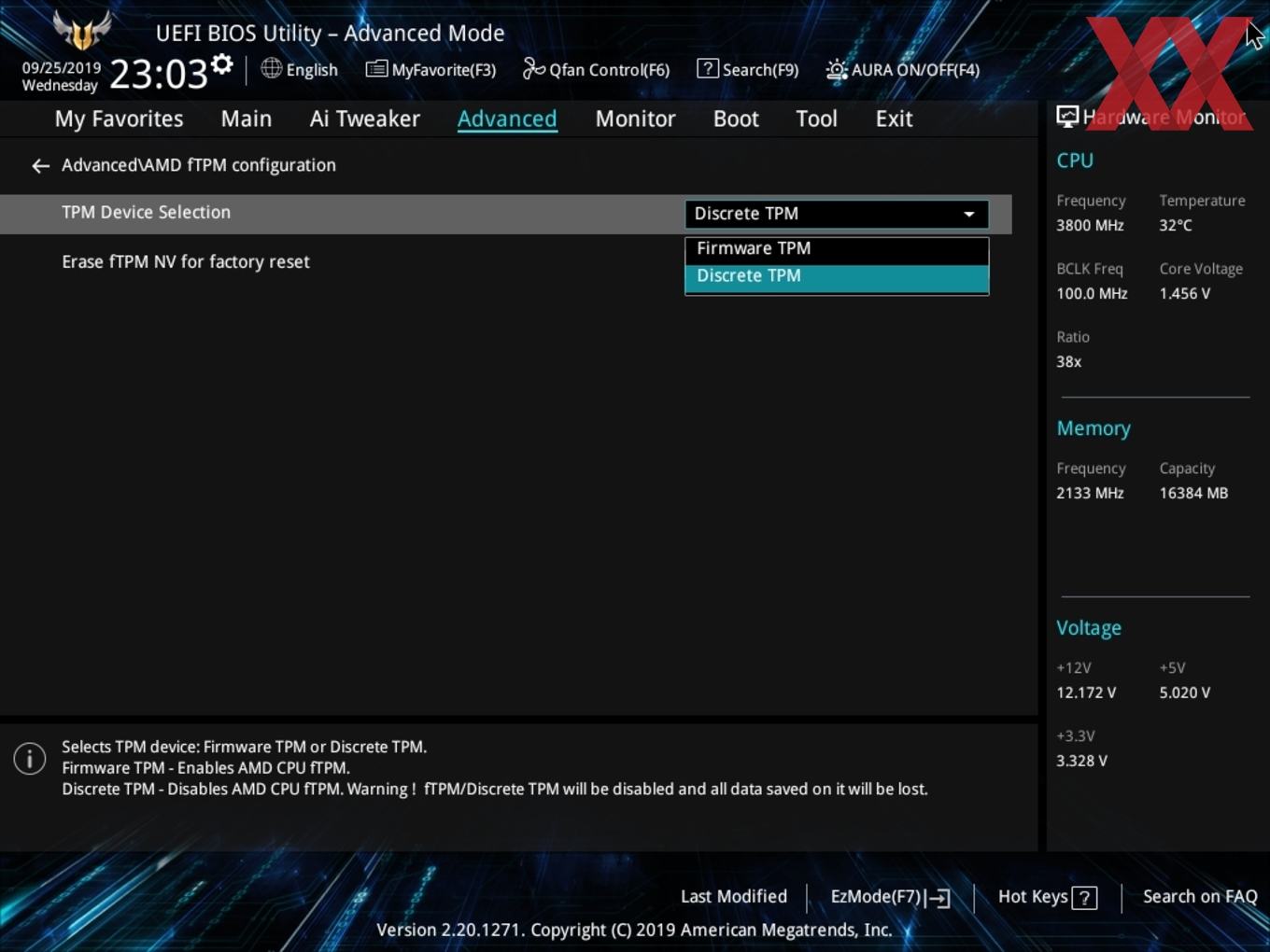
Task: Select Erase fTPM NV for factory reset
Action: pyautogui.click(x=186, y=262)
